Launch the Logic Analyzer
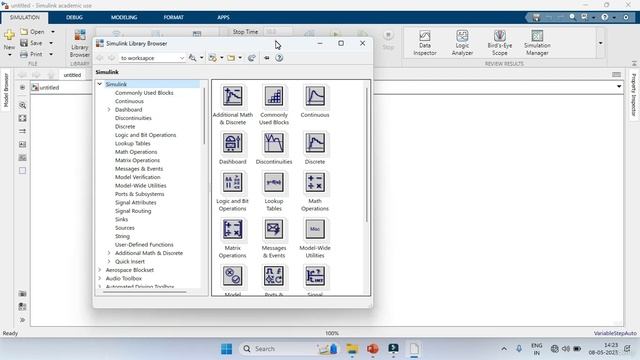The height and width of the screenshot is (360, 640). coord(462,42)
